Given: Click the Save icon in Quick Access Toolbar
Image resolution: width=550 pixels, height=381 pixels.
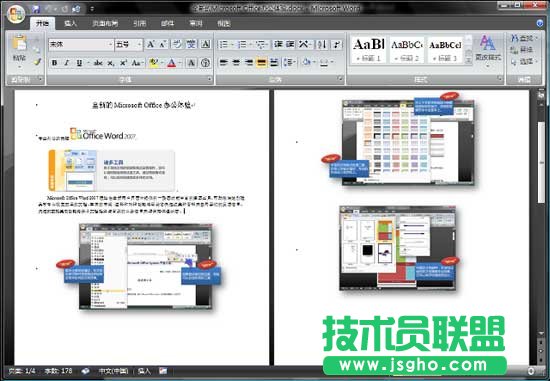Looking at the screenshot, I should pyautogui.click(x=36, y=9).
